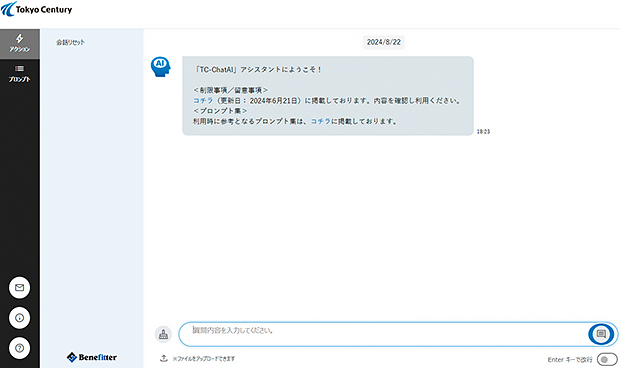Click the send message button

[601, 334]
